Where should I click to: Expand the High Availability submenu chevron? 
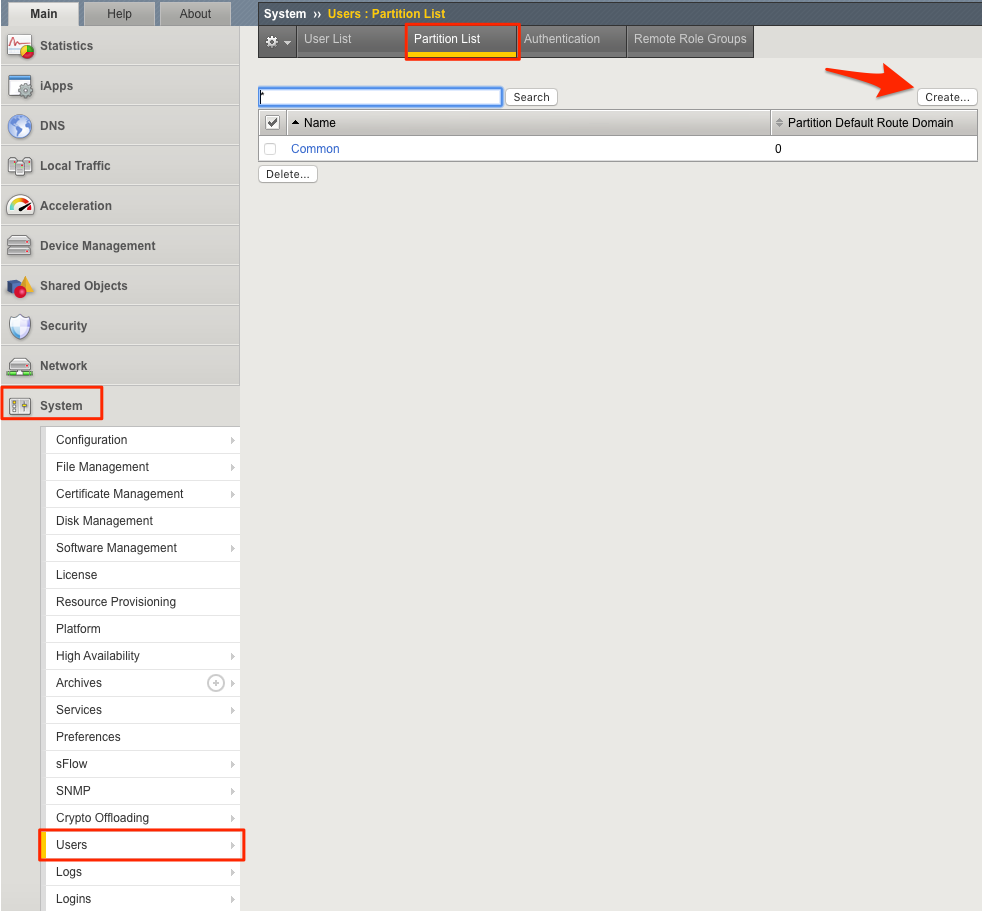click(x=232, y=655)
